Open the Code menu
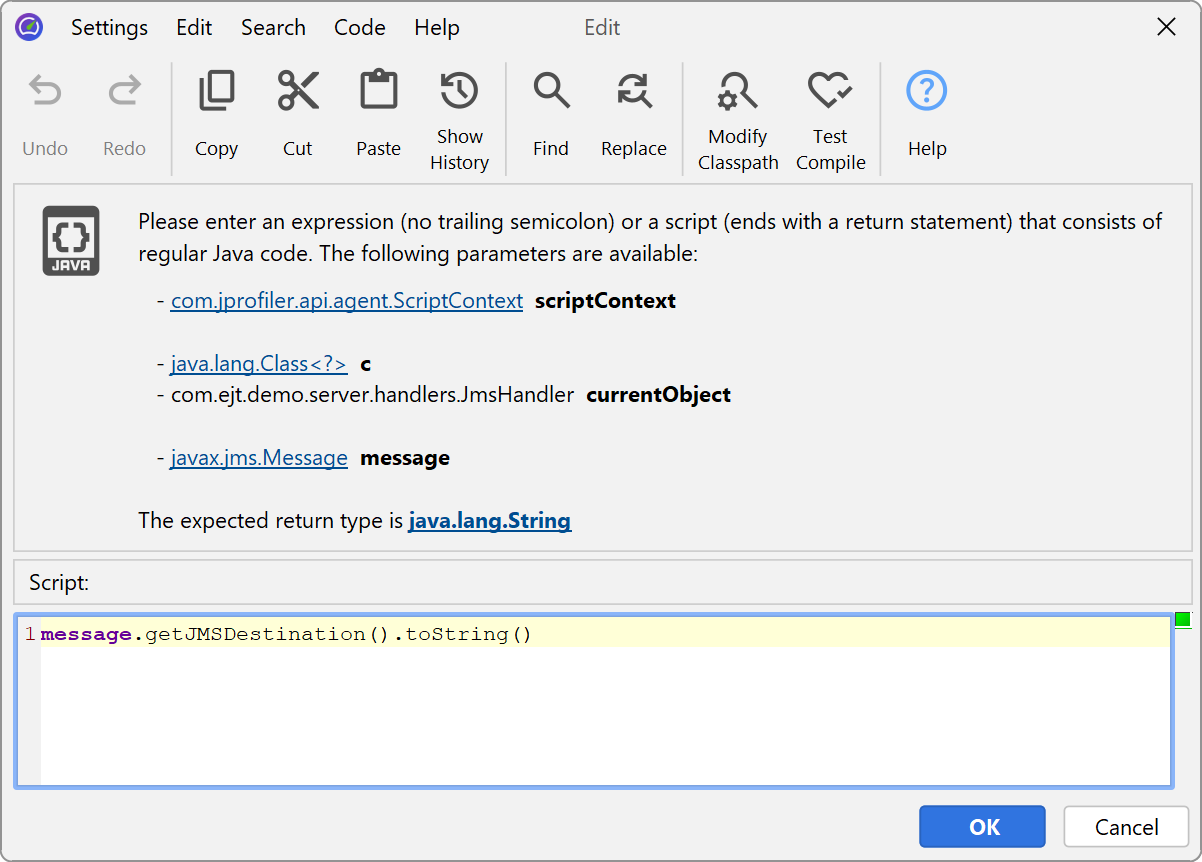Viewport: 1202px width, 862px height. pyautogui.click(x=360, y=28)
